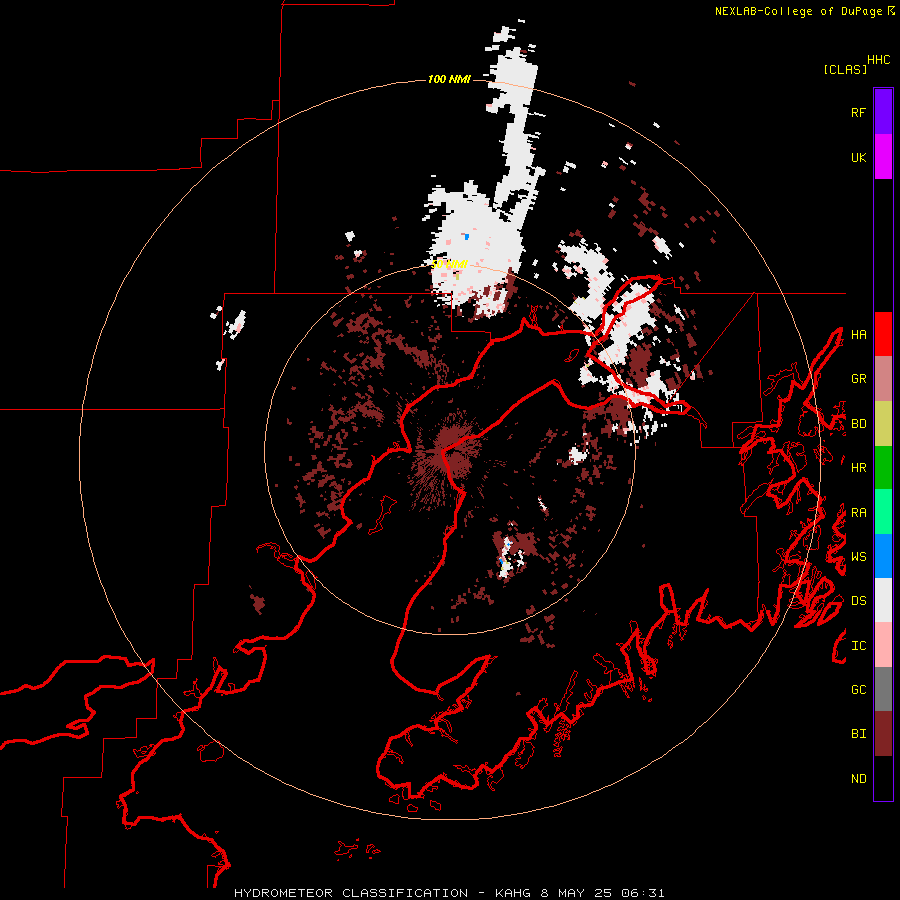Click the BI legend label
Image resolution: width=900 pixels, height=900 pixels.
tap(858, 734)
